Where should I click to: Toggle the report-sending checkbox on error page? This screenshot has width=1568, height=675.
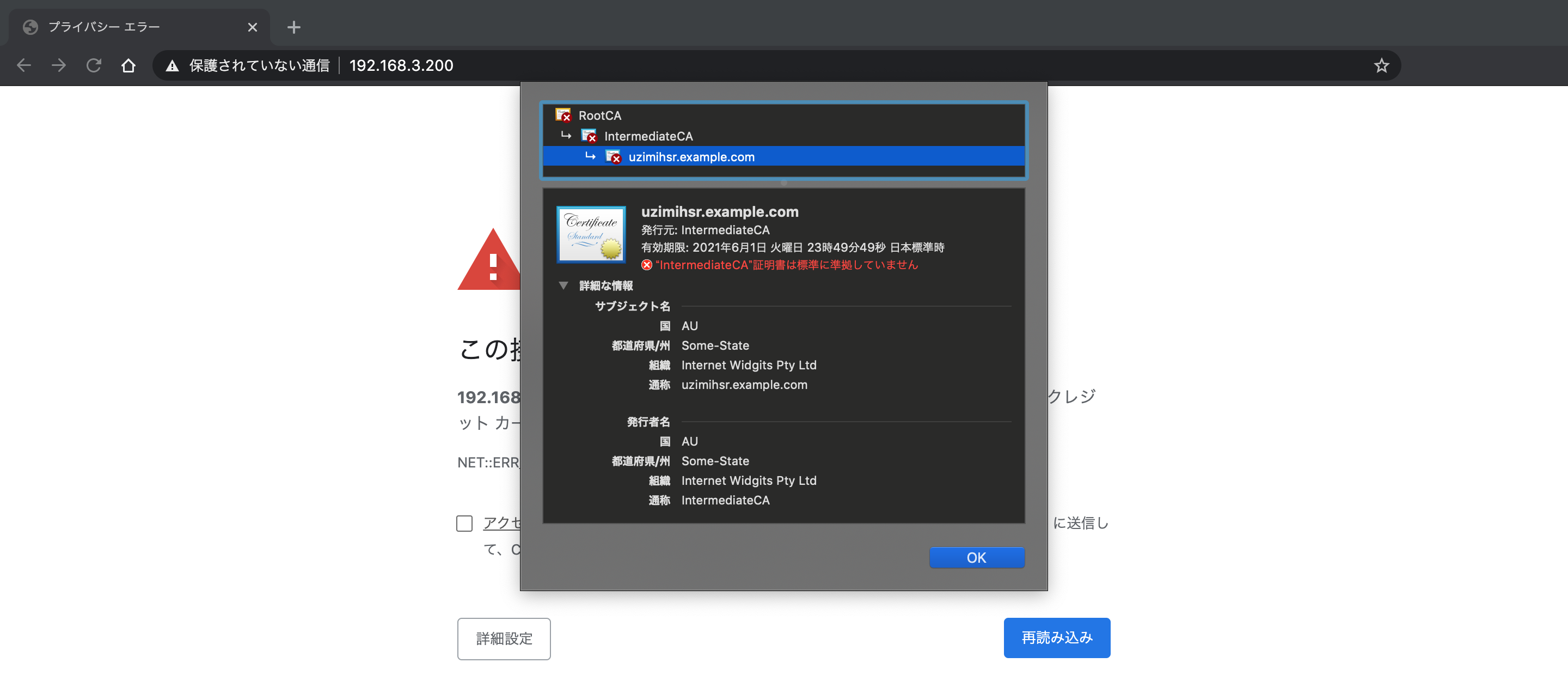point(464,524)
